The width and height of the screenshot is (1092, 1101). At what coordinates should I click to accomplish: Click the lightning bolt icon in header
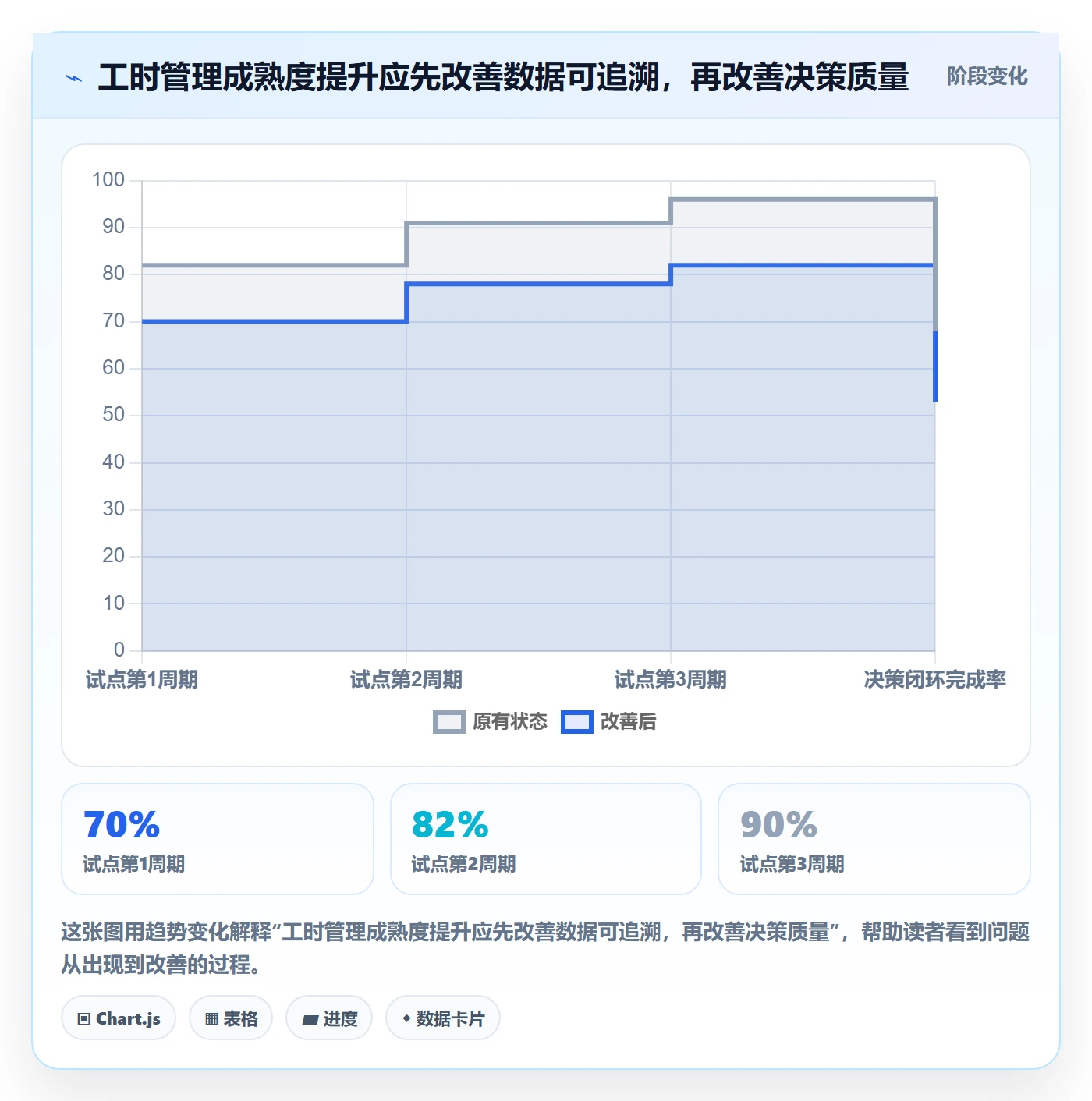[74, 78]
